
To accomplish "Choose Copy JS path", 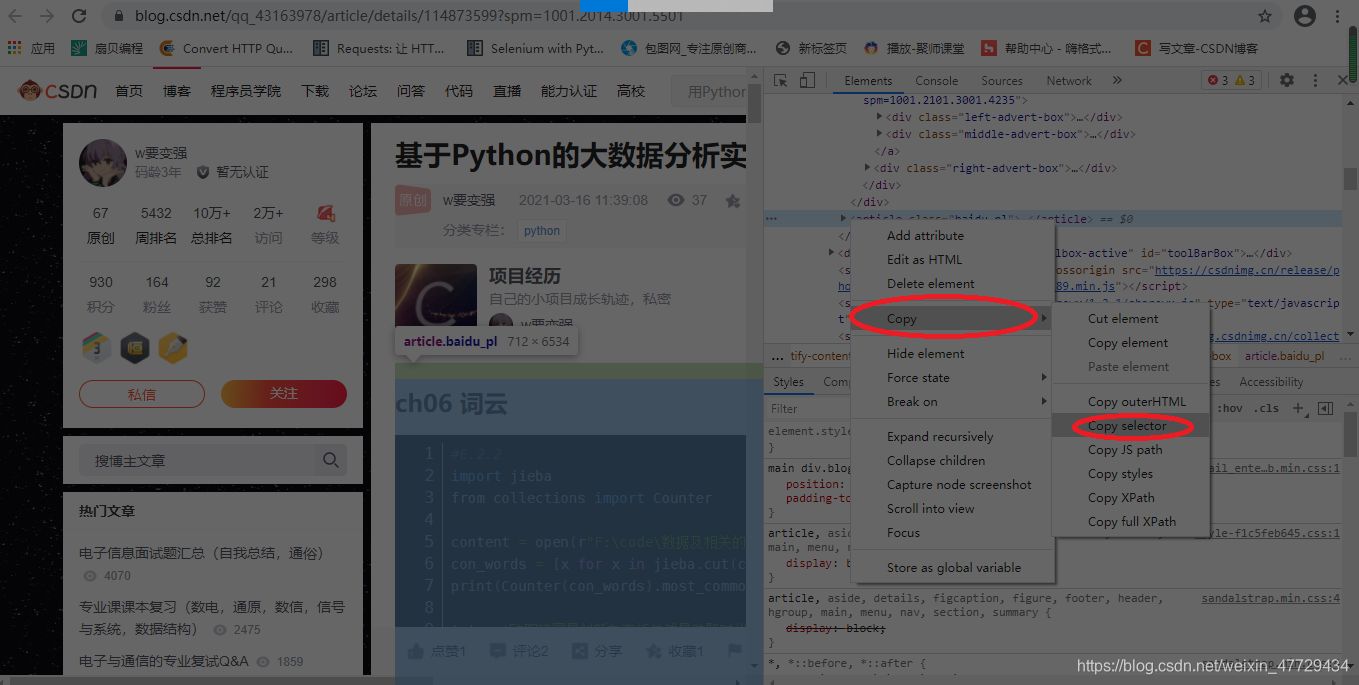I will tap(1130, 450).
